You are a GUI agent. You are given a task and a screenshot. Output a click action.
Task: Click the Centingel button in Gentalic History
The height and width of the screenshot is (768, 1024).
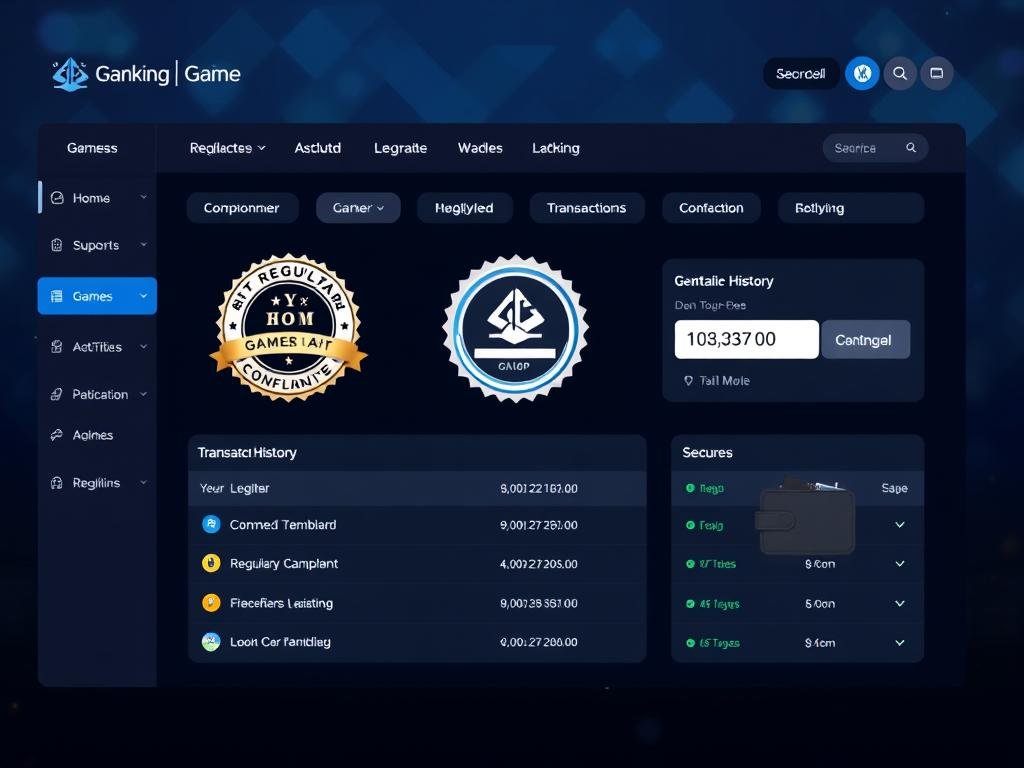tap(865, 339)
